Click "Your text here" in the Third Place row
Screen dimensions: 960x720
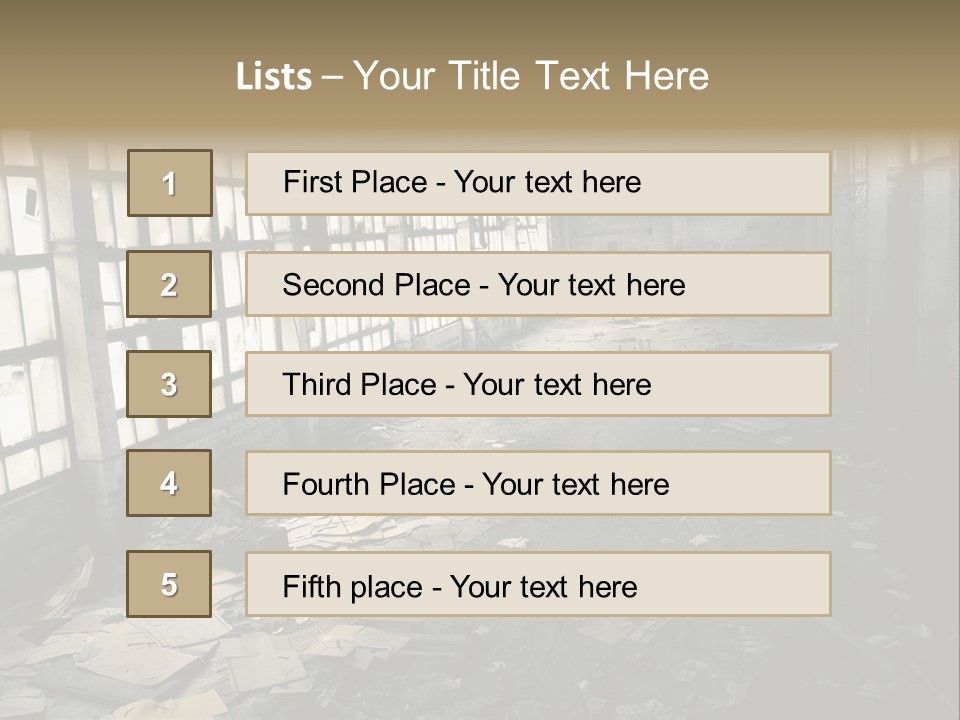(x=557, y=385)
